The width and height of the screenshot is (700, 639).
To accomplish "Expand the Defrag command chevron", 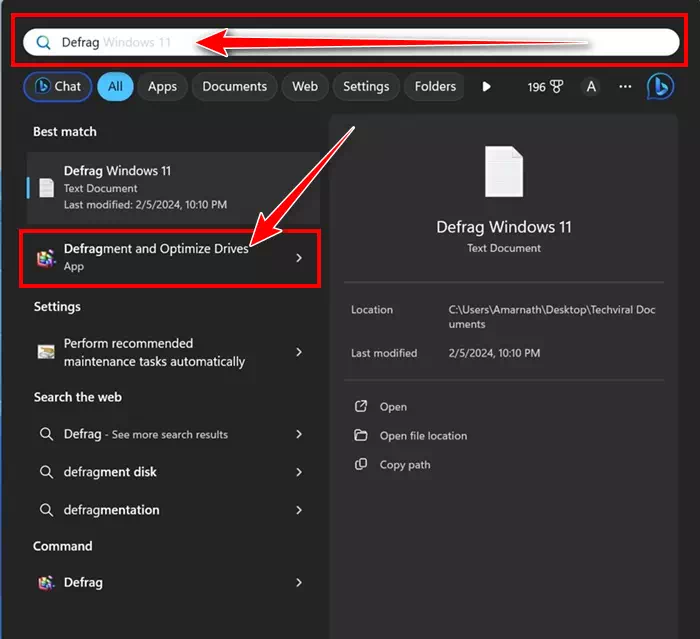I will pos(299,582).
